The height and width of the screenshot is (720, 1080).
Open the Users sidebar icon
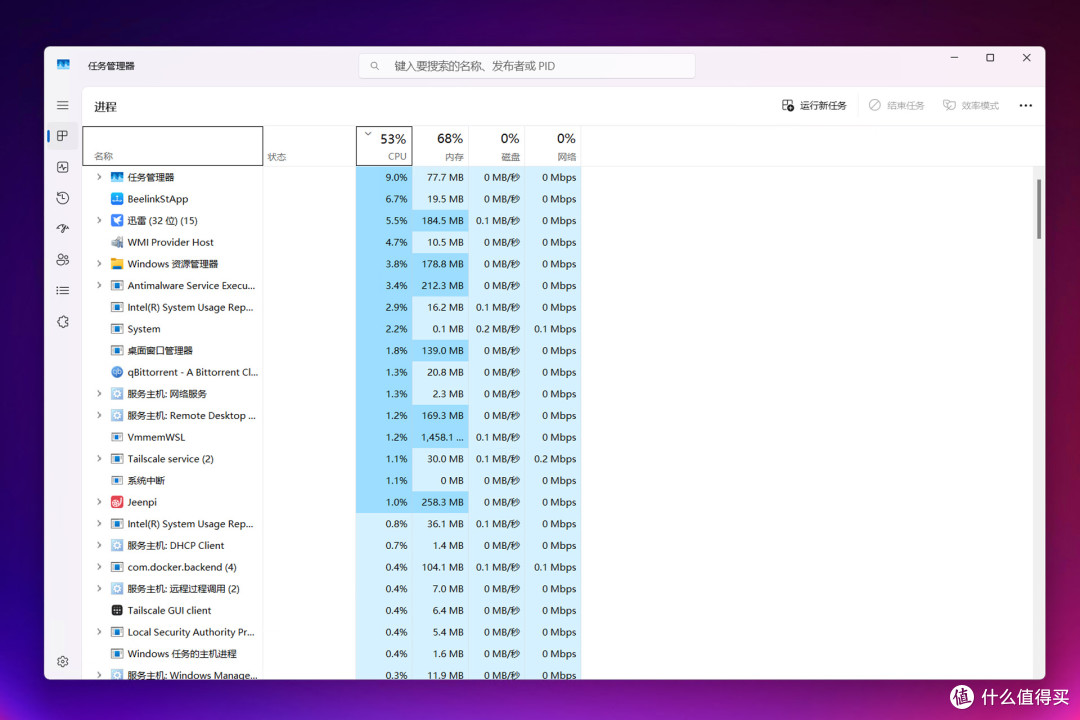pyautogui.click(x=63, y=260)
